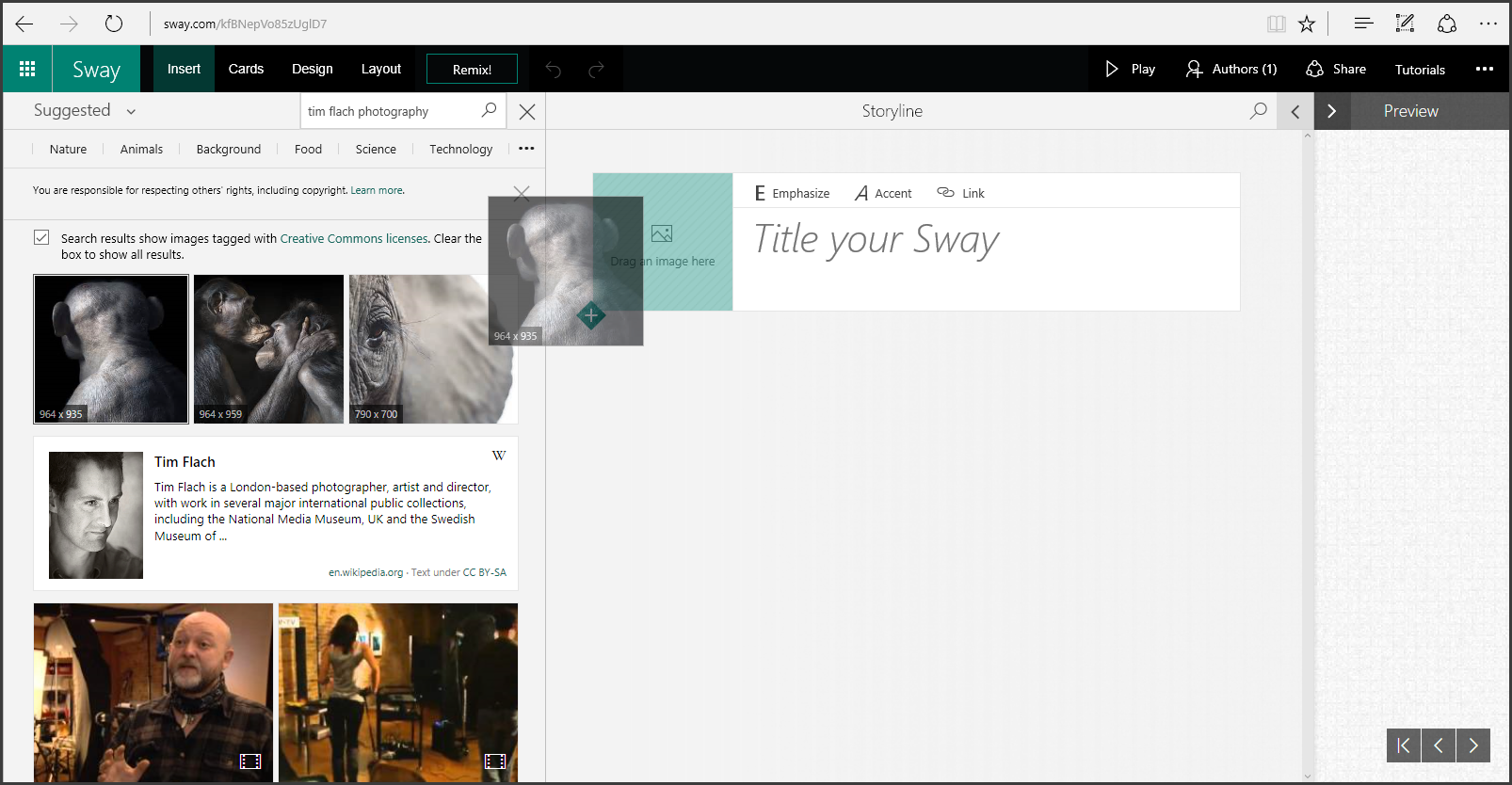Refresh the browser page
Viewport: 1512px width, 785px height.
click(114, 24)
